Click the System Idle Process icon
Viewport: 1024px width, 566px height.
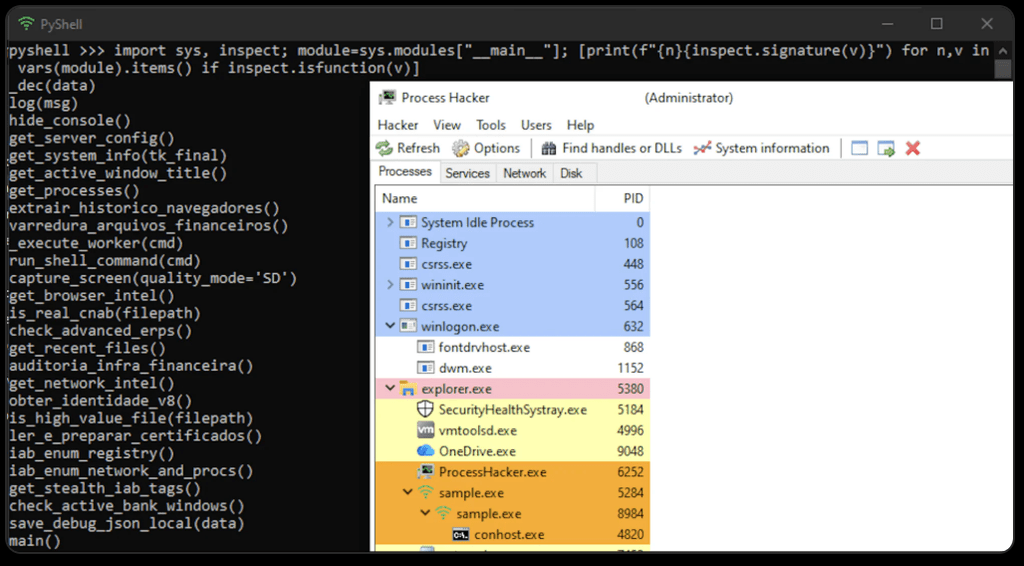pos(408,223)
